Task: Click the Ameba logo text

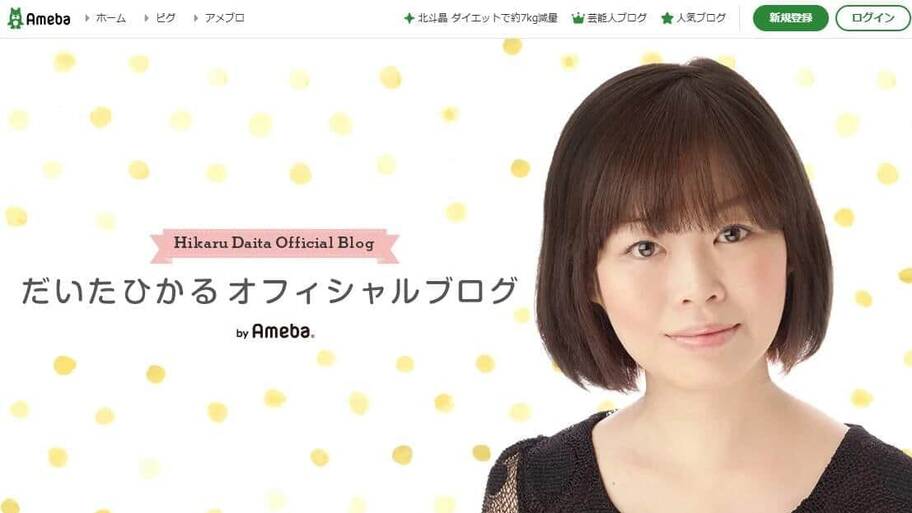Action: [x=48, y=19]
